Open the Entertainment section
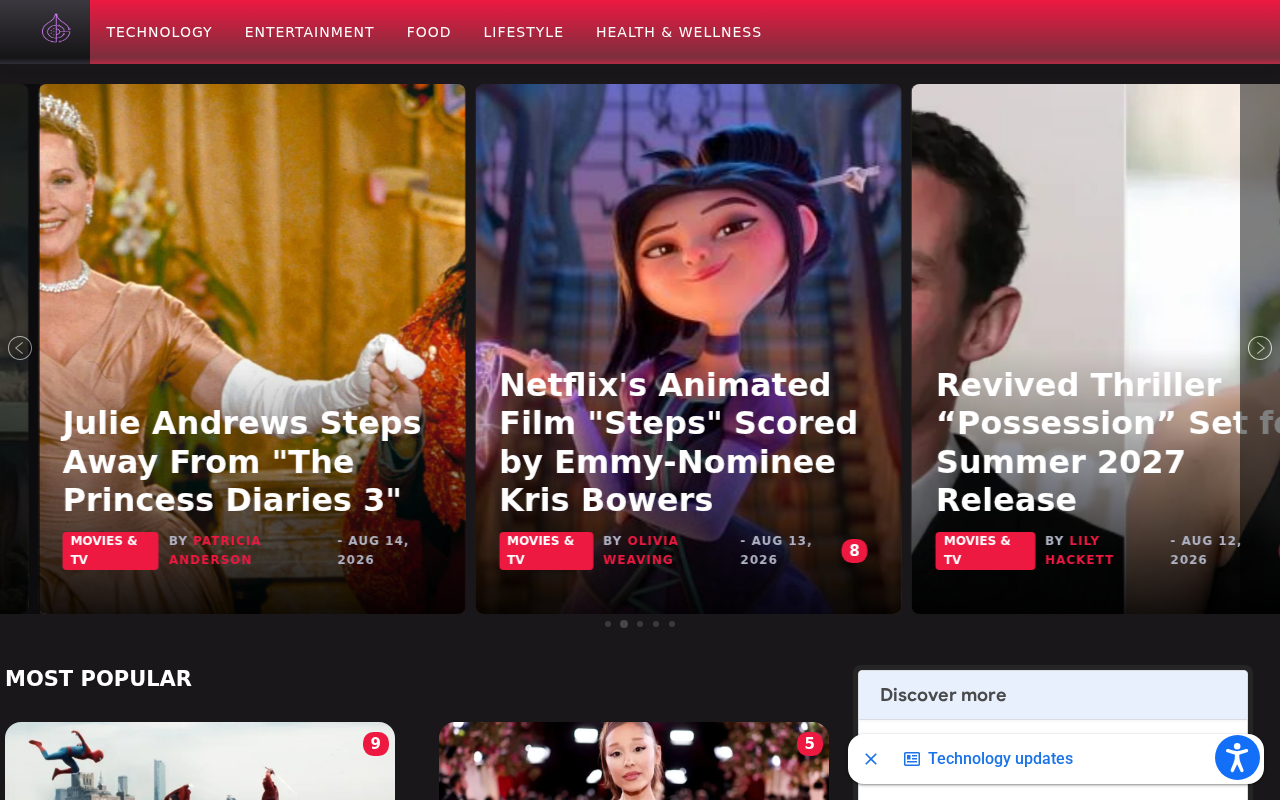Image resolution: width=1280 pixels, height=800 pixels. (309, 32)
